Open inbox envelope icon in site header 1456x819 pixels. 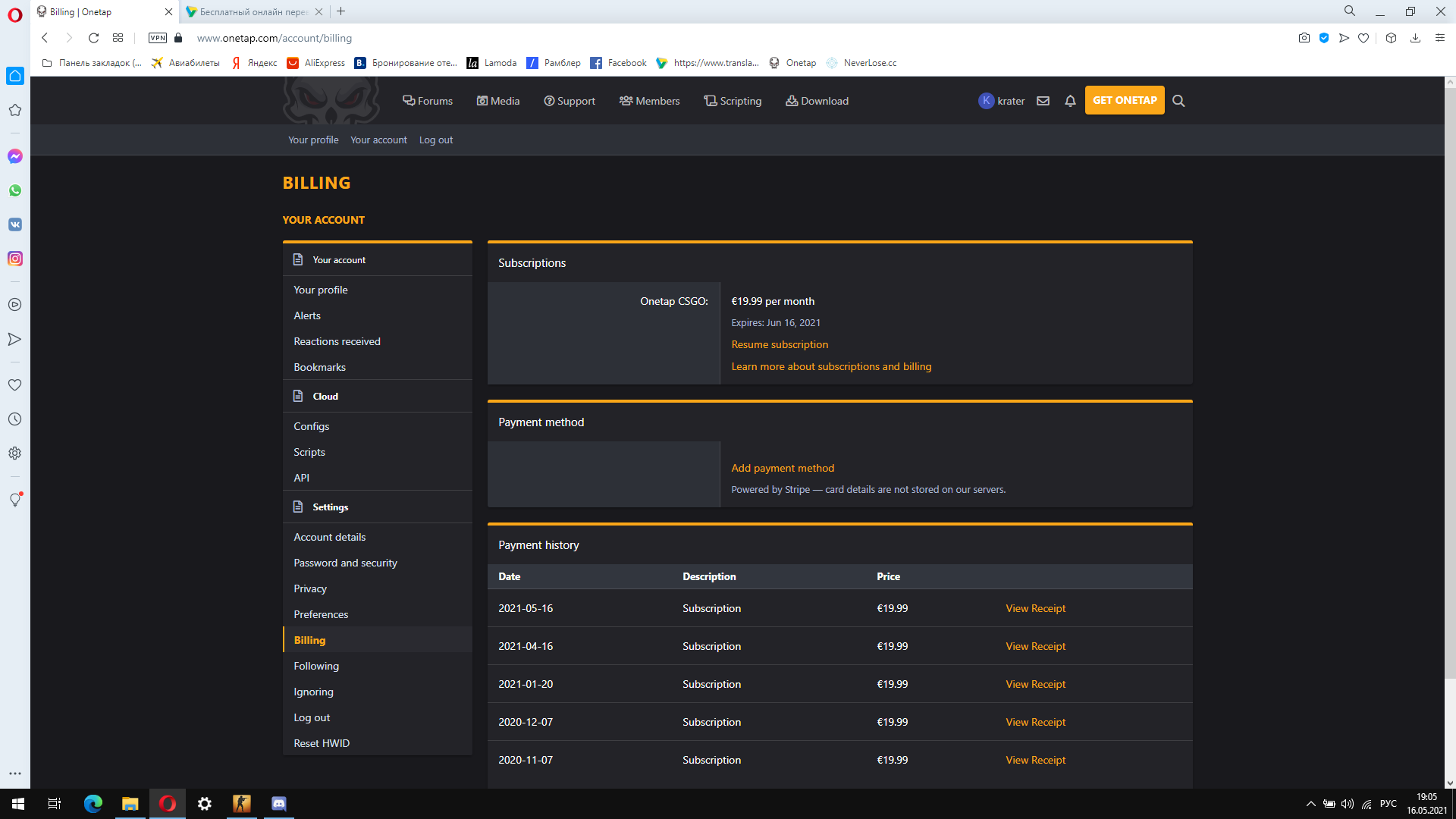point(1043,101)
